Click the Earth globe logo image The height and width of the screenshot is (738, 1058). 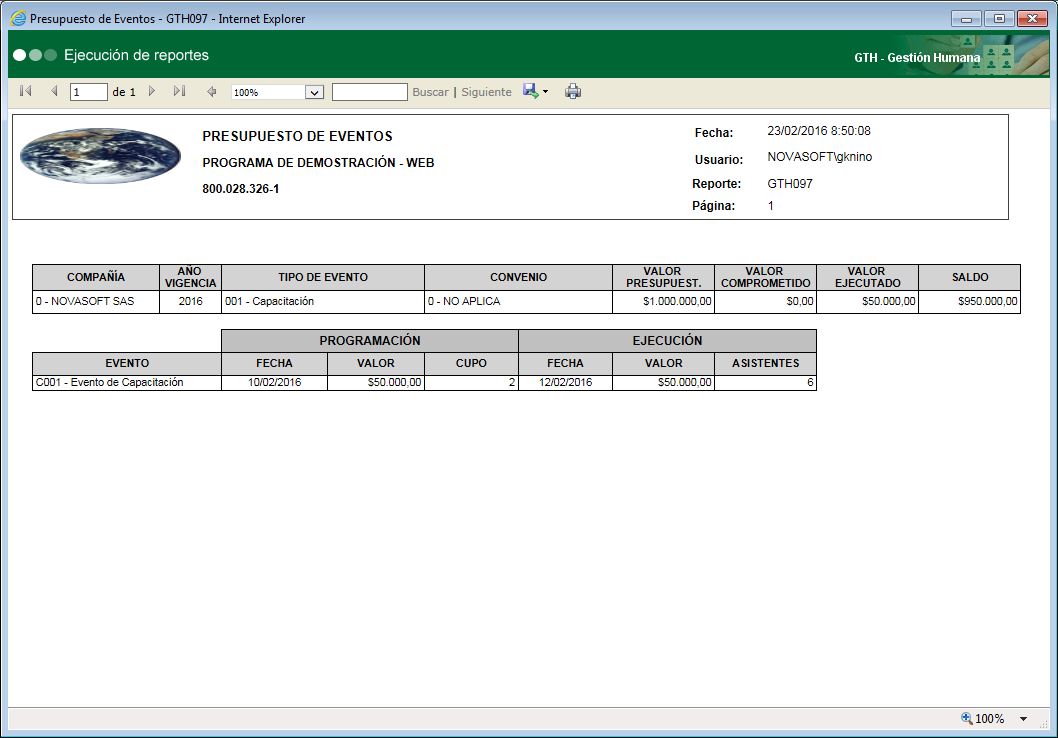tap(100, 156)
